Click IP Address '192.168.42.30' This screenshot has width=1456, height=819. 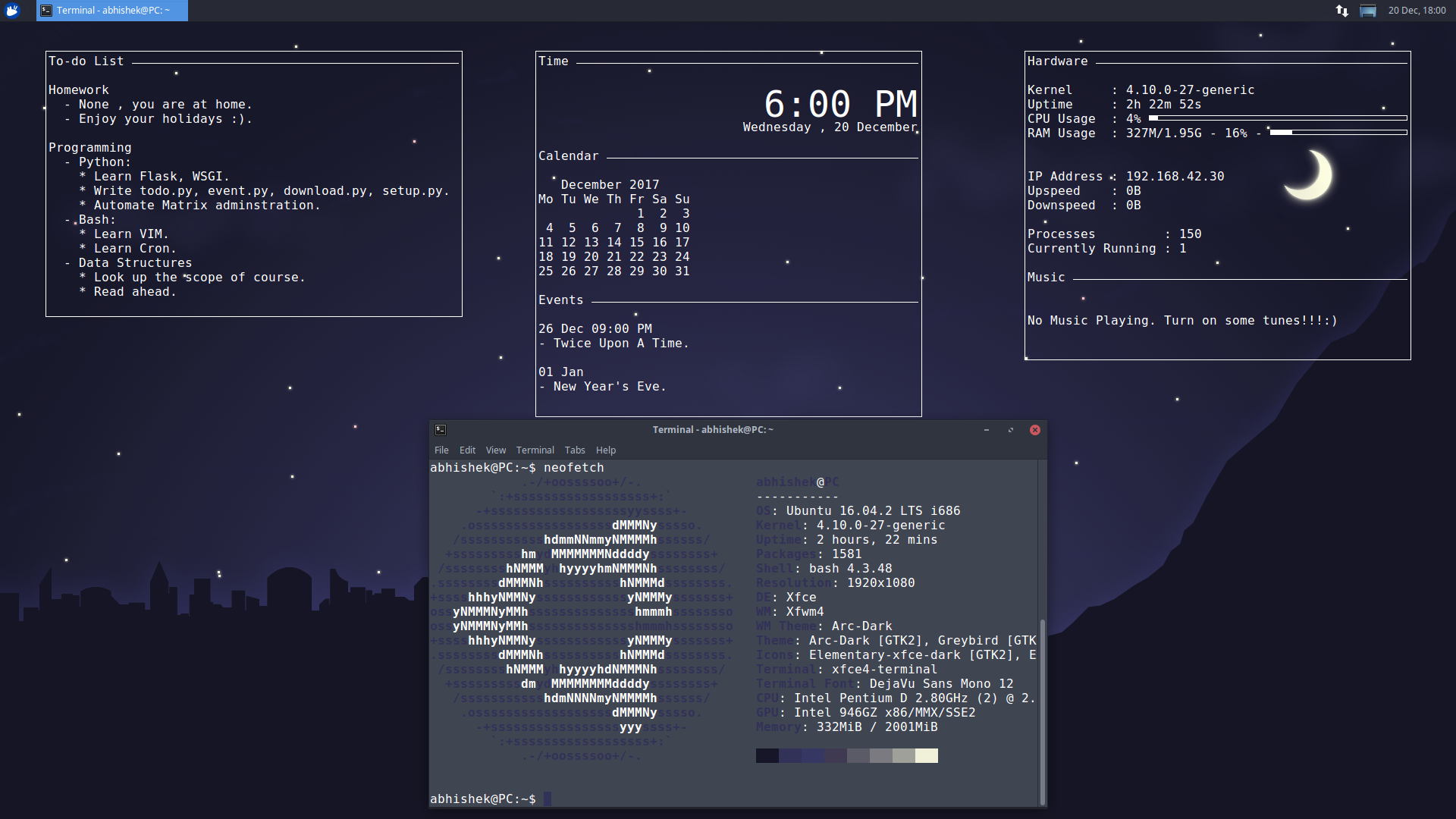tap(1175, 177)
